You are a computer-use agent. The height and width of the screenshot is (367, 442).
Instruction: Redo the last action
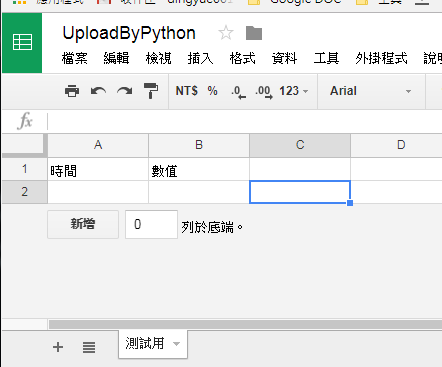(125, 91)
